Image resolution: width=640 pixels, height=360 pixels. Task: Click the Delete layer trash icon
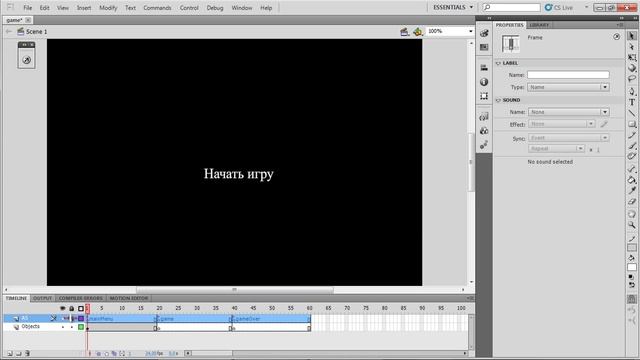(27, 353)
